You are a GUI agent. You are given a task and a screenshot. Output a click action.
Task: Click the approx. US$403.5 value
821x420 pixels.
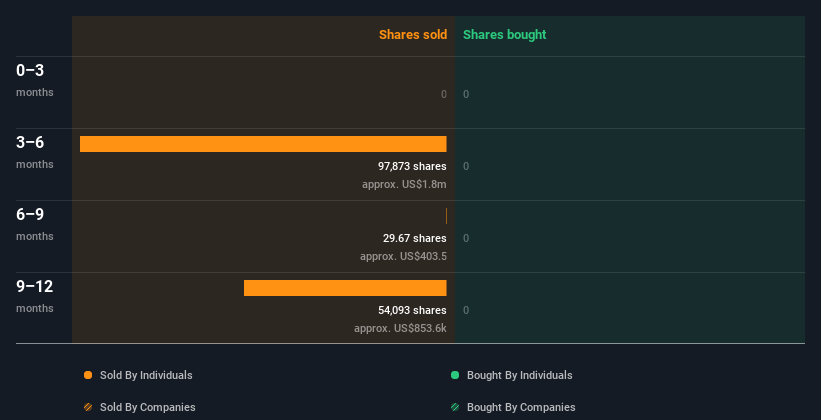[x=403, y=257]
